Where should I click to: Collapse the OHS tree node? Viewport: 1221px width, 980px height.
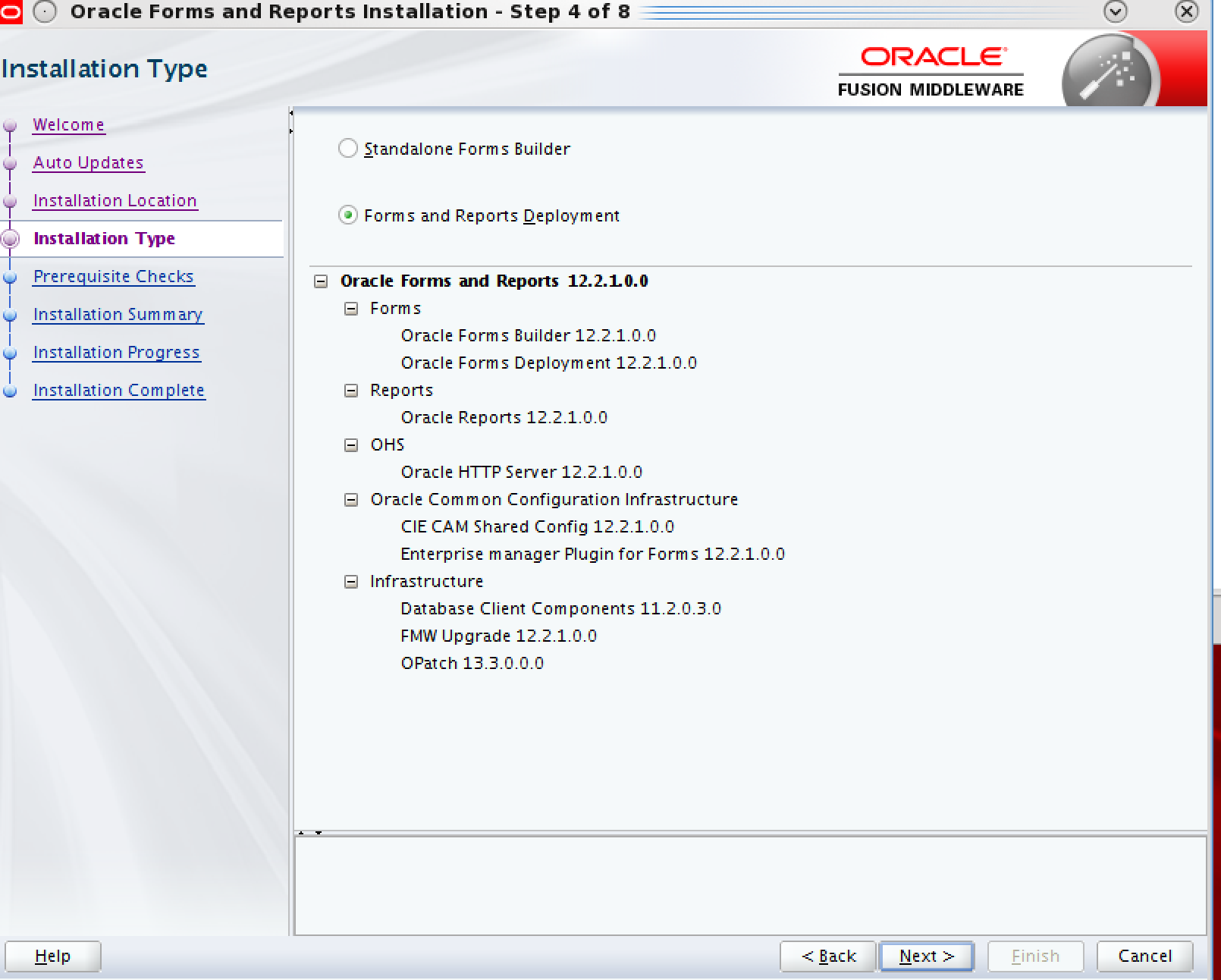pyautogui.click(x=350, y=445)
